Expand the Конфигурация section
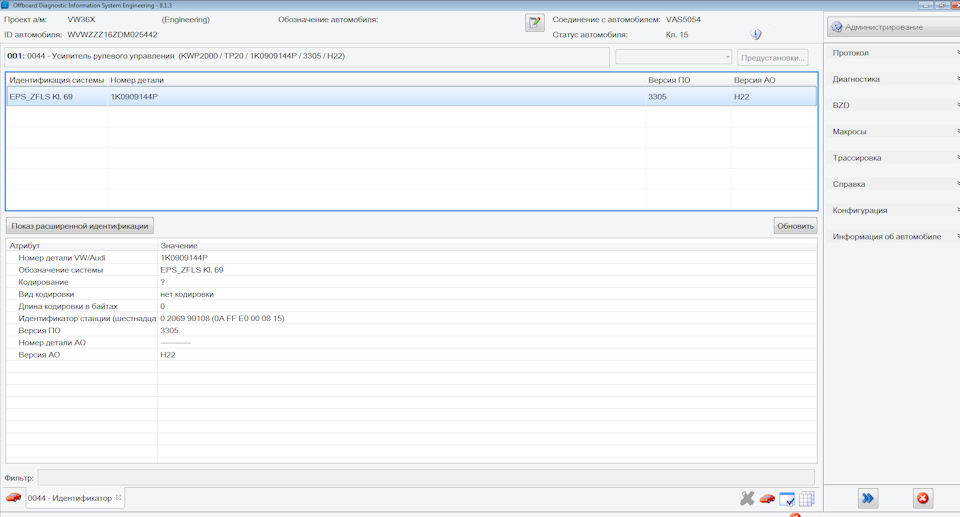The height and width of the screenshot is (517, 960). coord(892,211)
